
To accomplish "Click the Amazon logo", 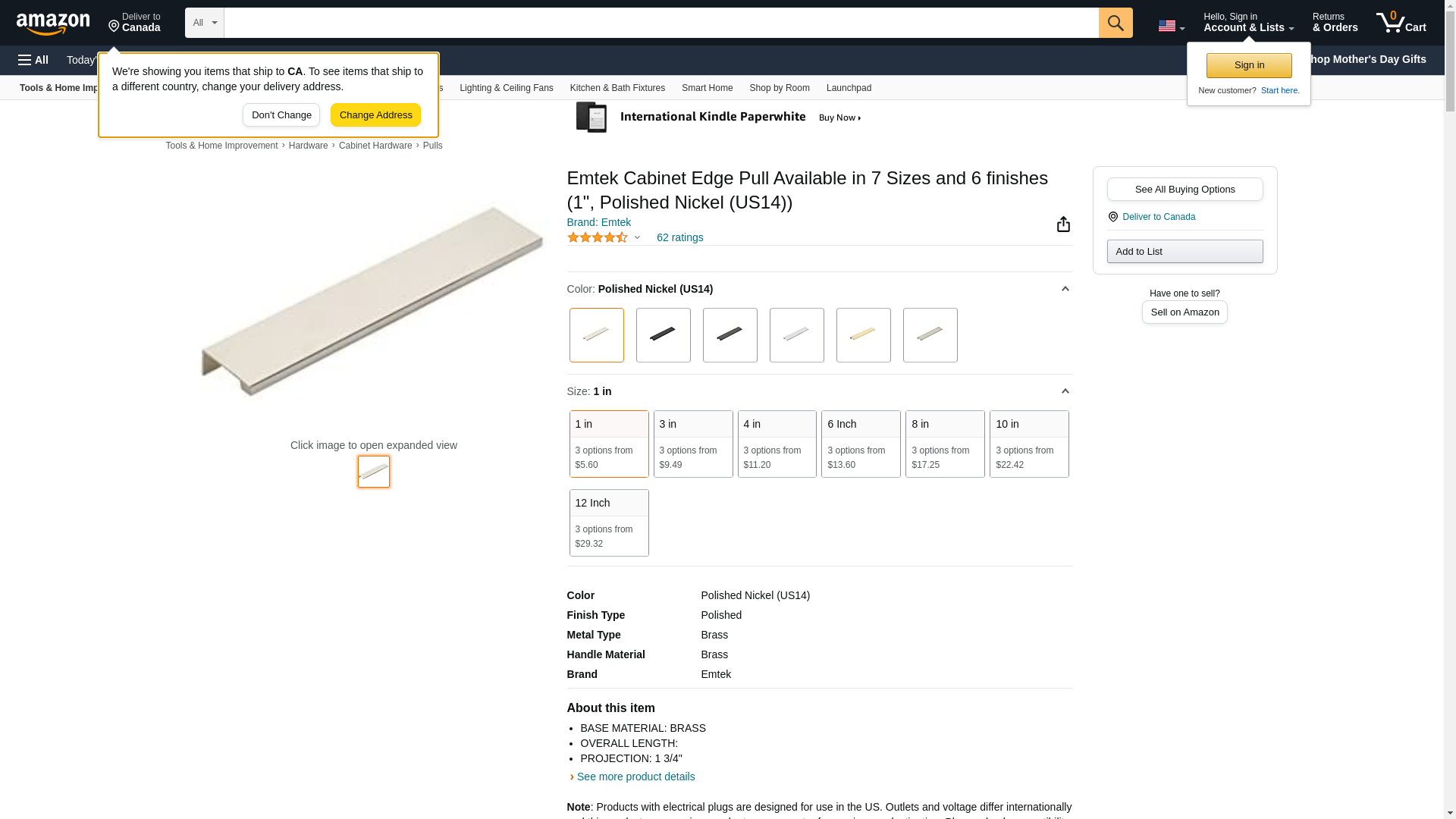I will click(53, 24).
